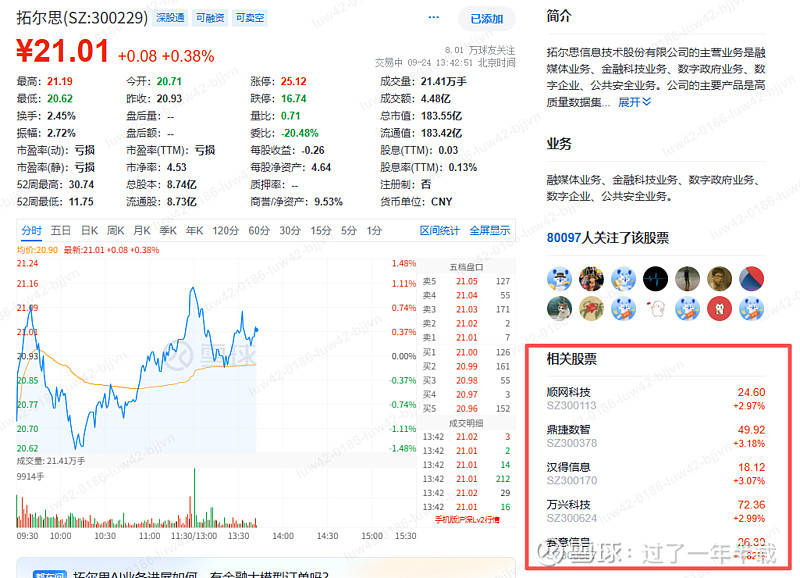Open the three-dots more options menu
Viewport: 800px width, 578px height.
pyautogui.click(x=434, y=17)
